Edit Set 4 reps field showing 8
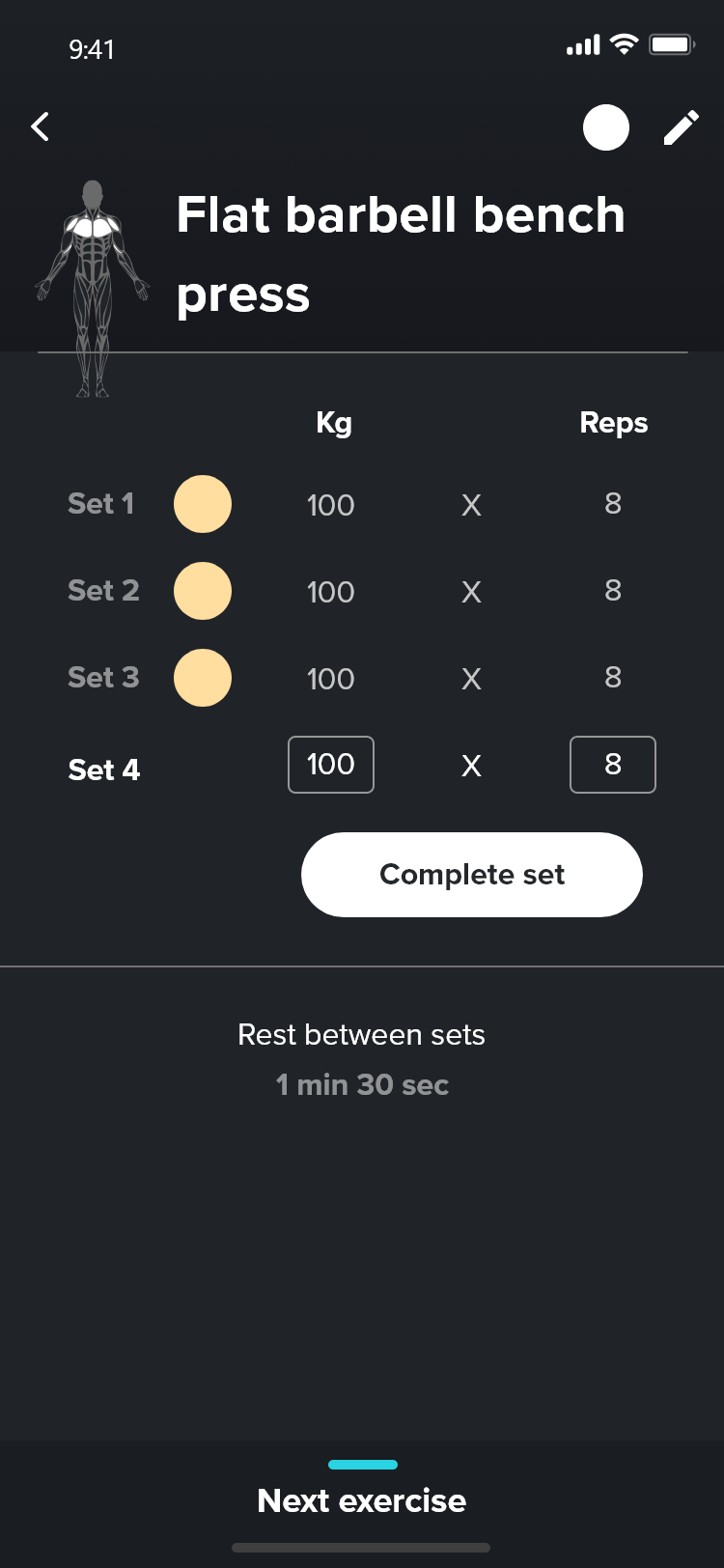Image resolution: width=724 pixels, height=1568 pixels. pyautogui.click(x=613, y=765)
